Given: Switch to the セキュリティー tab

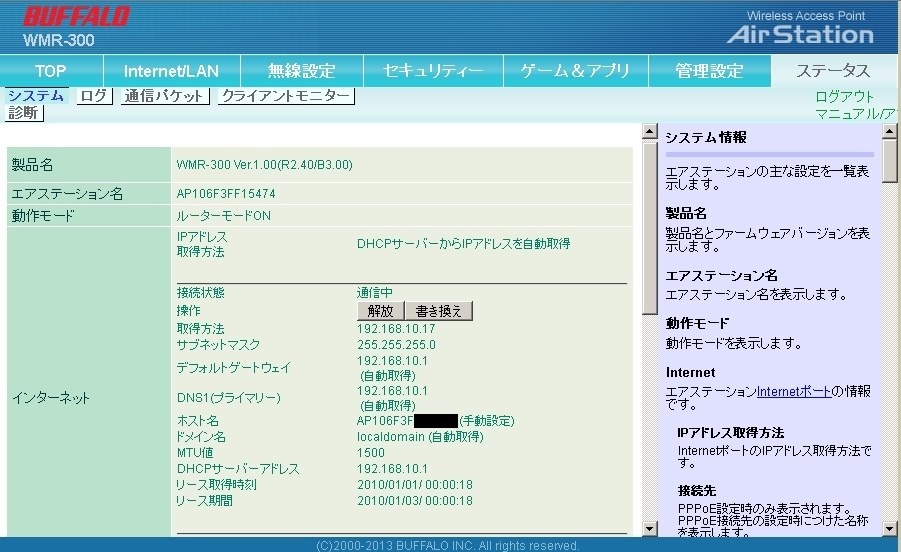Looking at the screenshot, I should coord(433,71).
